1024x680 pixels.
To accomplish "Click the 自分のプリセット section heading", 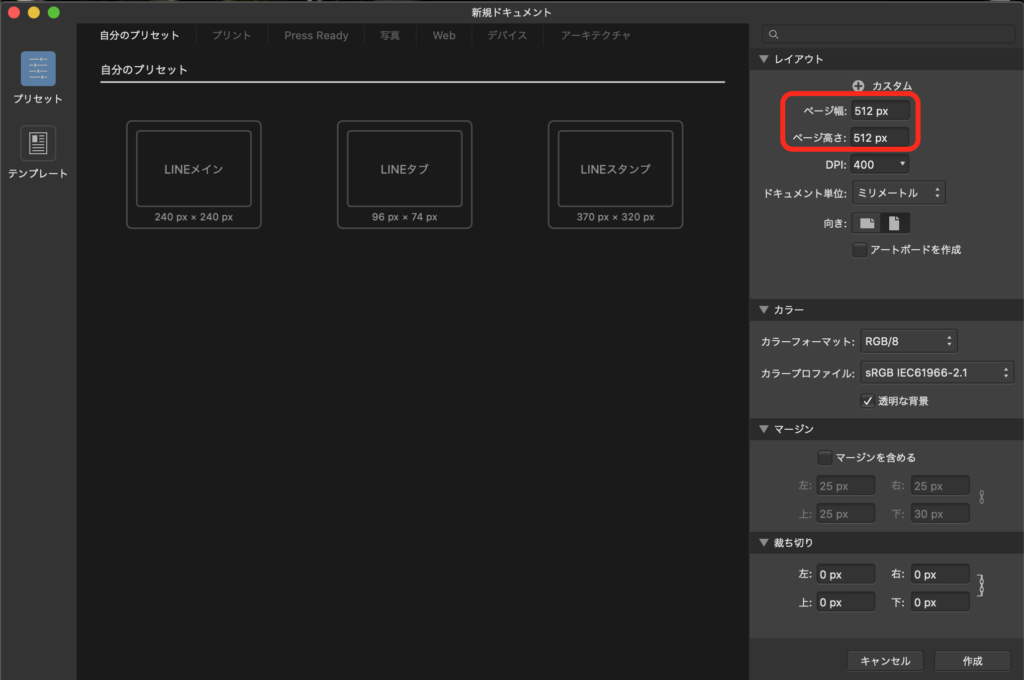I will point(144,70).
